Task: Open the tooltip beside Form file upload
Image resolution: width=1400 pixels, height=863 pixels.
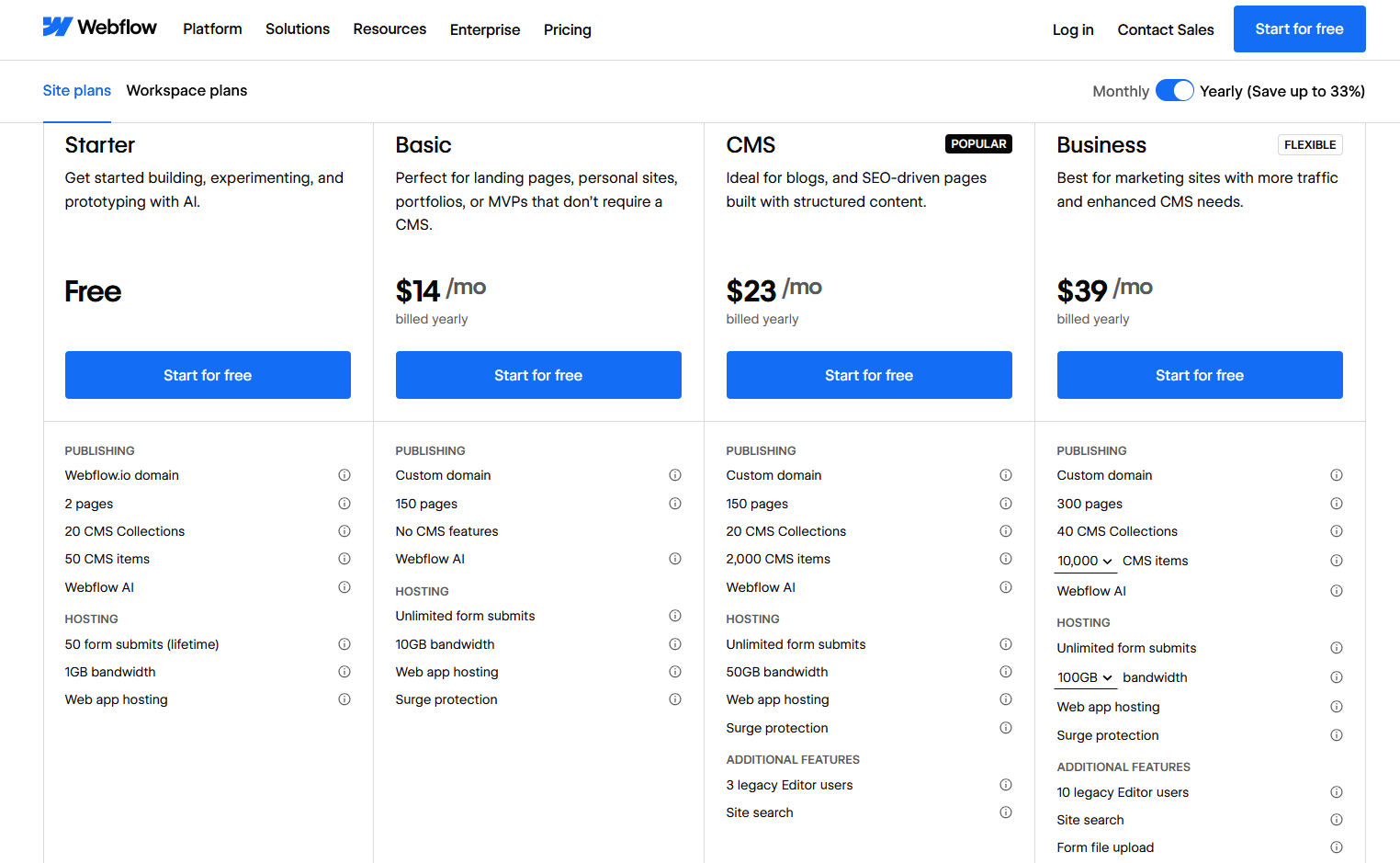Action: pyautogui.click(x=1337, y=846)
